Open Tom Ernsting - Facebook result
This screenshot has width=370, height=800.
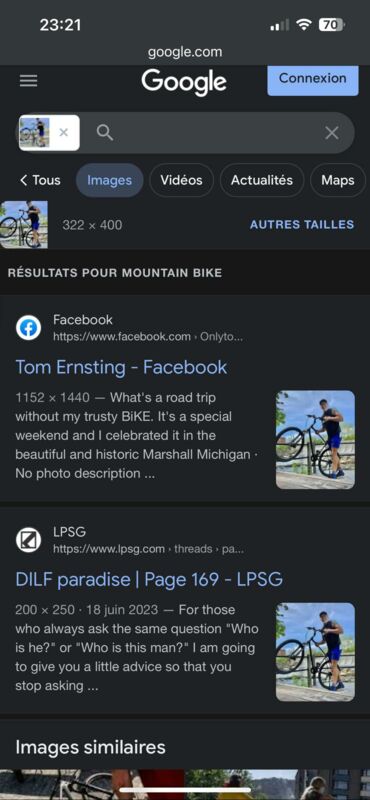coord(121,367)
